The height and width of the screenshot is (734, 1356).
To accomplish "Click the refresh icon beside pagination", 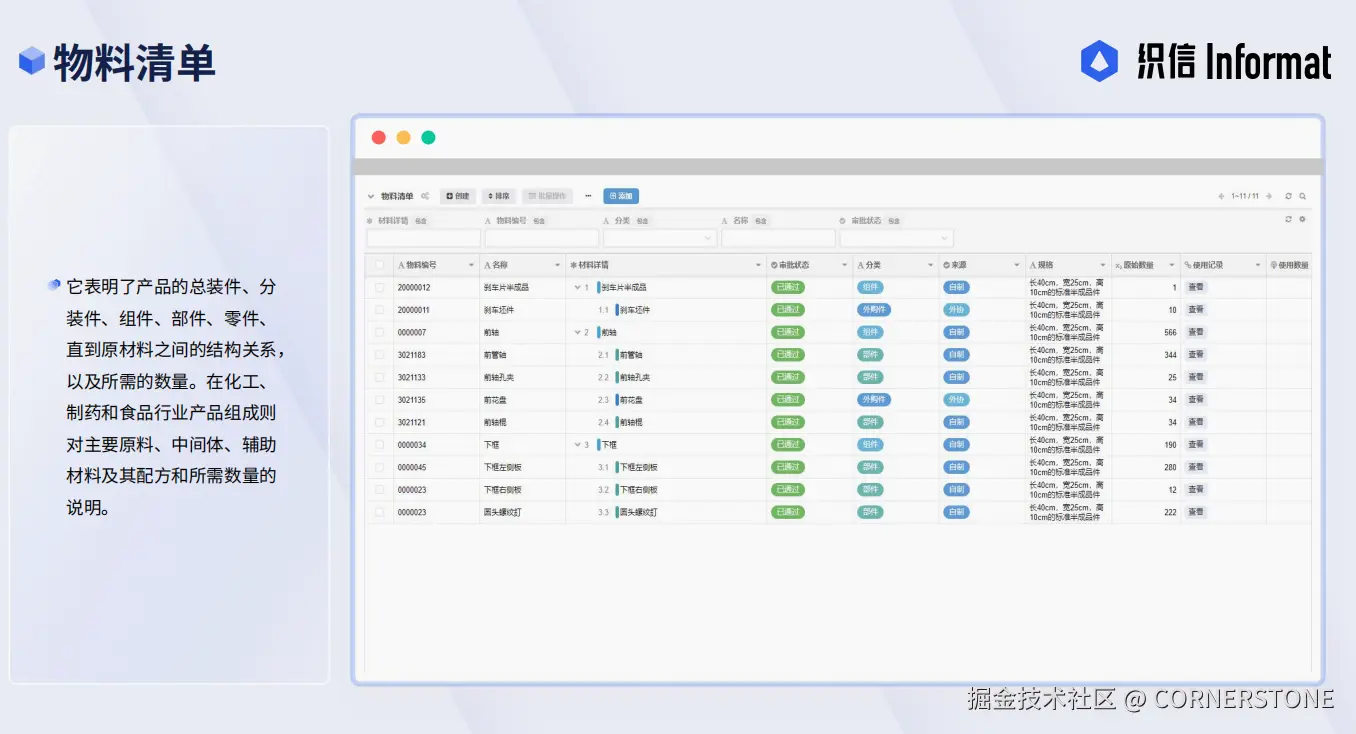I will [1289, 196].
